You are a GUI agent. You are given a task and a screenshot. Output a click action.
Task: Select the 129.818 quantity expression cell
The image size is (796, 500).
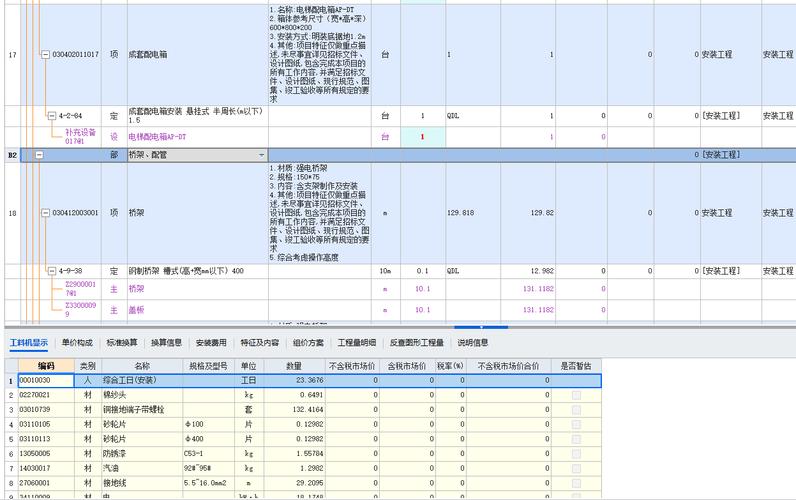473,213
